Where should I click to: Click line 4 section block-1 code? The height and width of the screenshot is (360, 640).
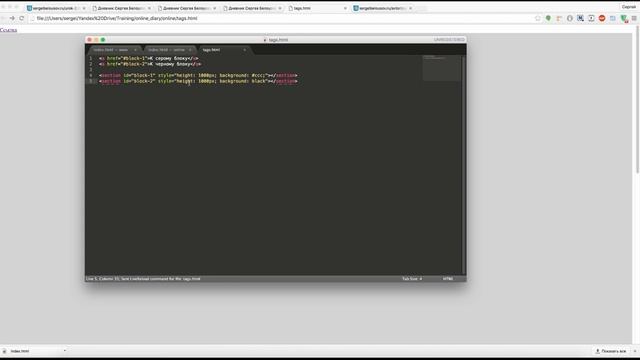point(198,76)
